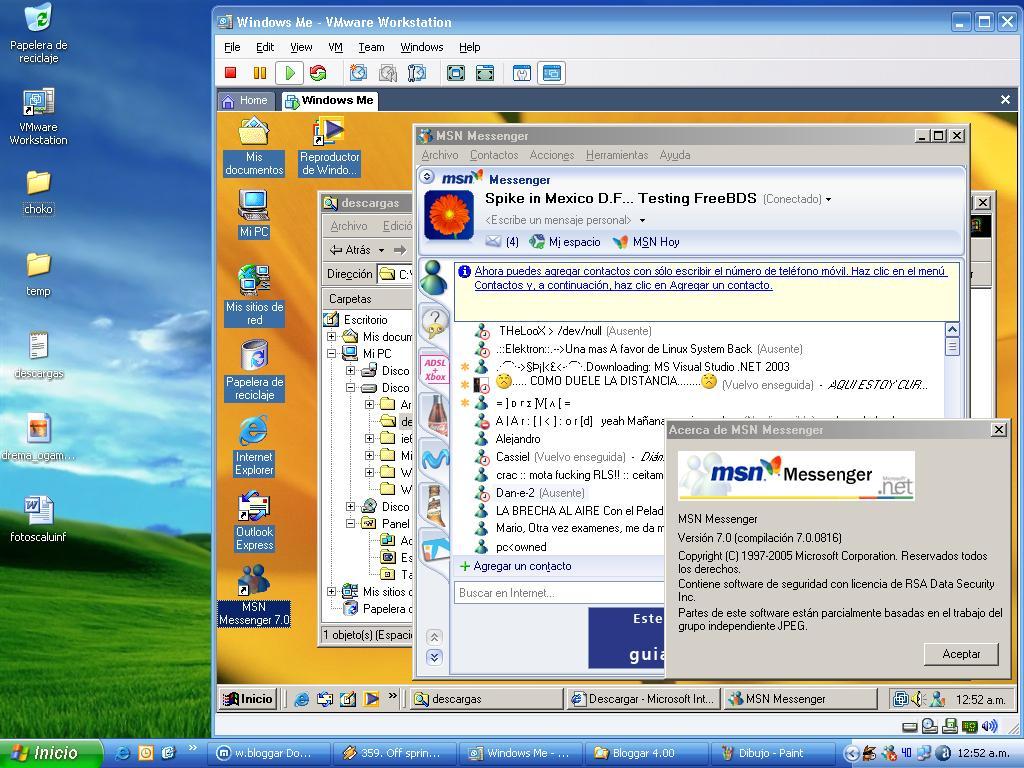1024x768 pixels.
Task: Switch to Dibujo - Paint in host taskbar
Action: pyautogui.click(x=773, y=753)
